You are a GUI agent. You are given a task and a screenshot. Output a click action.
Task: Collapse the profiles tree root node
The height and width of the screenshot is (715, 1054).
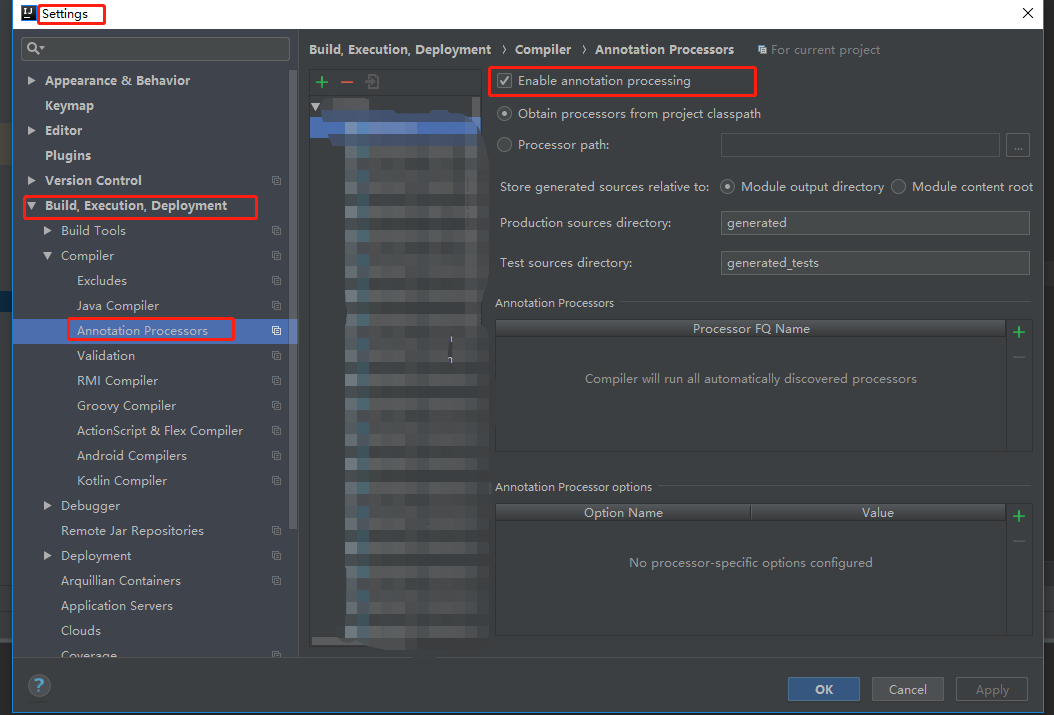coord(315,106)
